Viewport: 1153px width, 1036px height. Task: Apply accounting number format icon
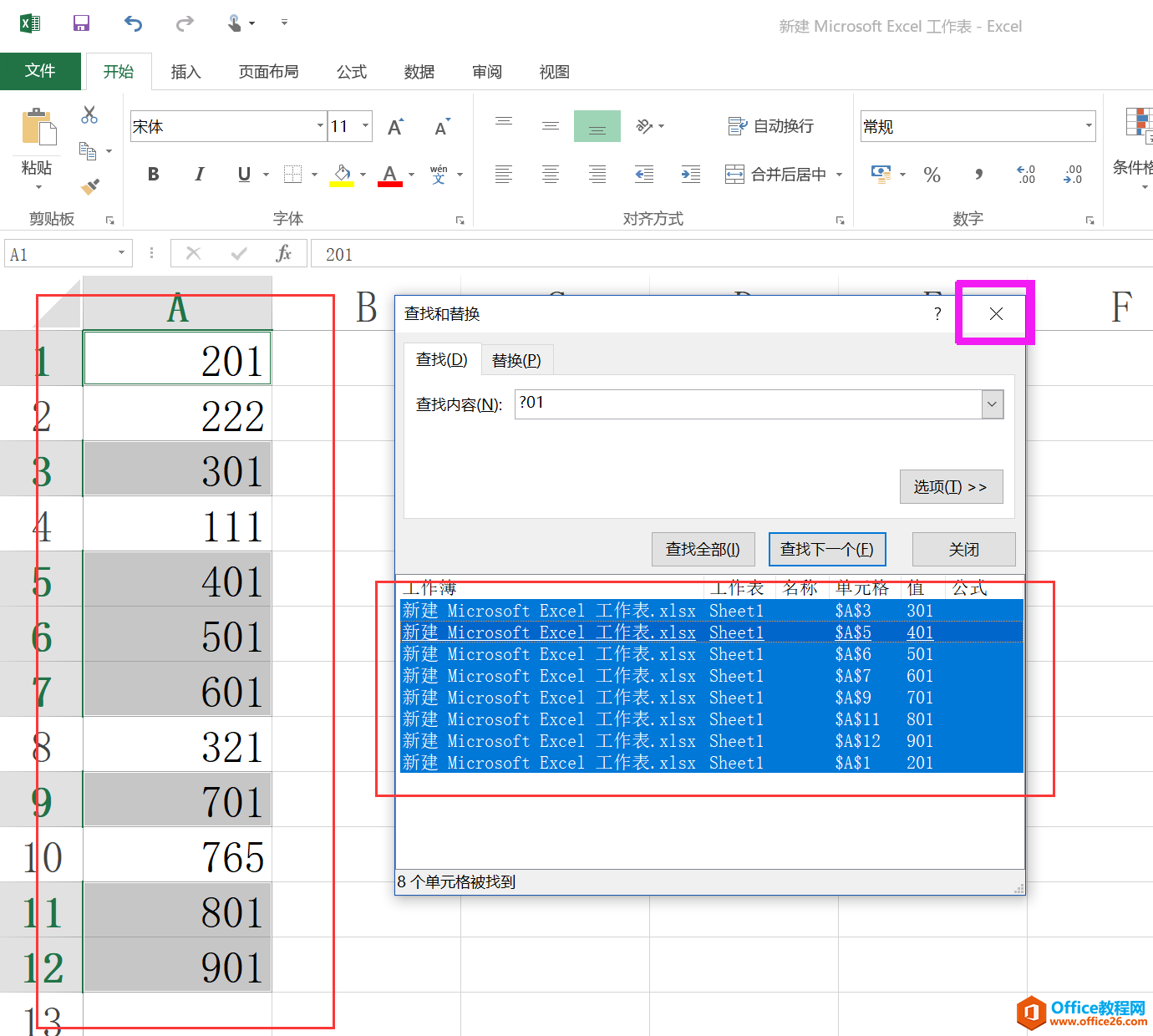pyautogui.click(x=881, y=174)
